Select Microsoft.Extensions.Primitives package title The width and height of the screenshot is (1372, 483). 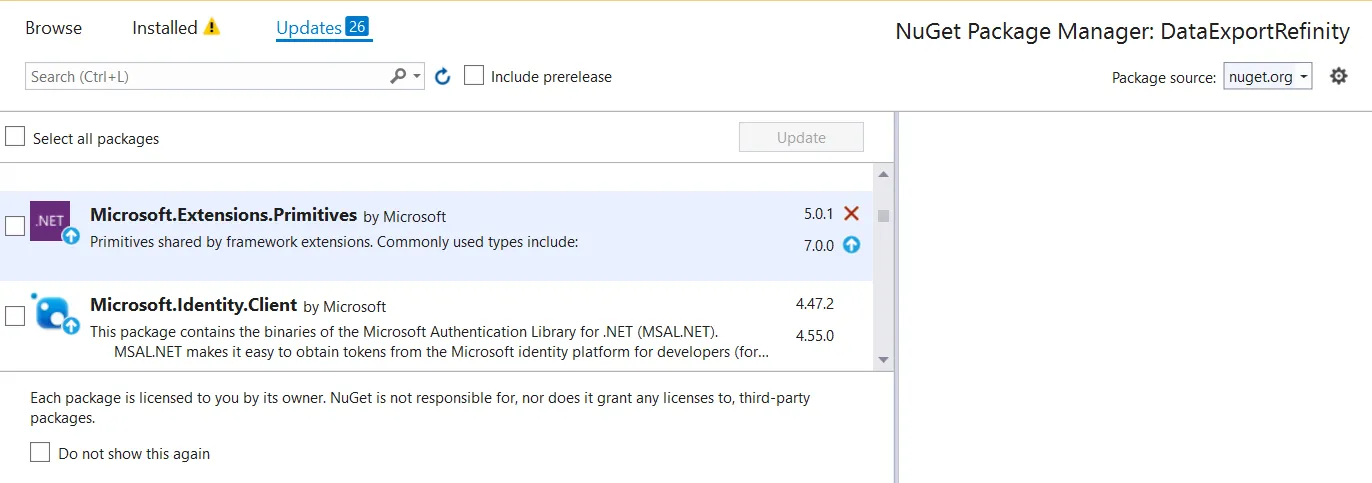[223, 215]
